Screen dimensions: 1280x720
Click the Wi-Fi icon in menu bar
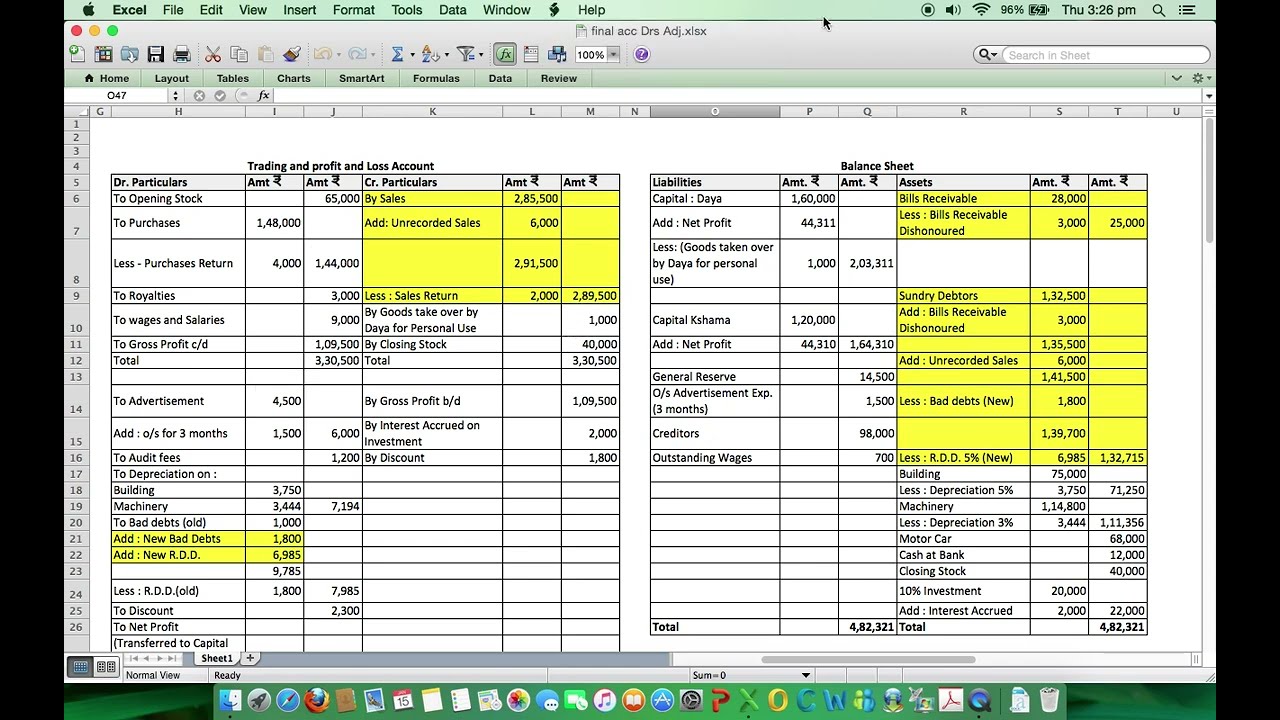point(981,10)
